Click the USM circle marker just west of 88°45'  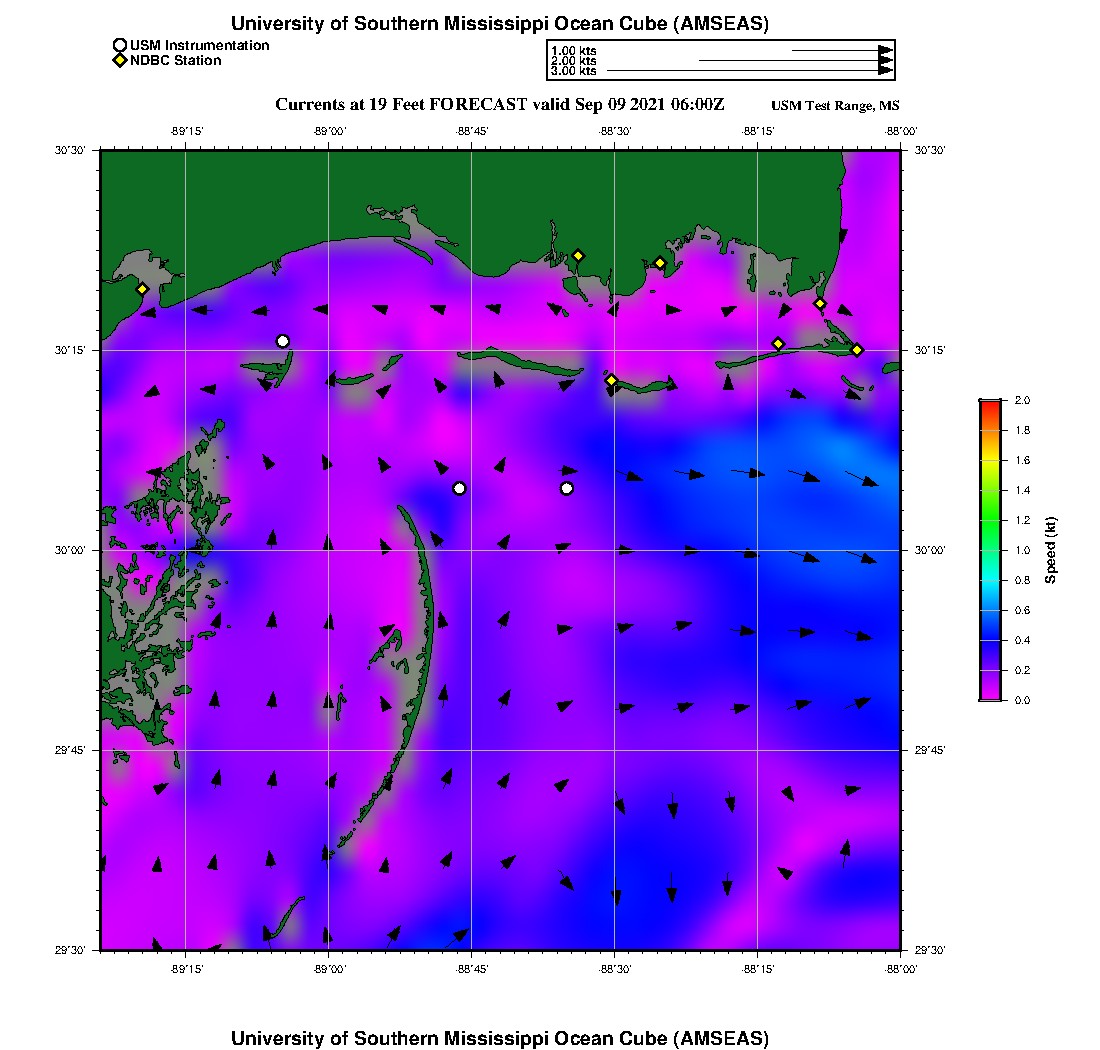click(x=459, y=488)
